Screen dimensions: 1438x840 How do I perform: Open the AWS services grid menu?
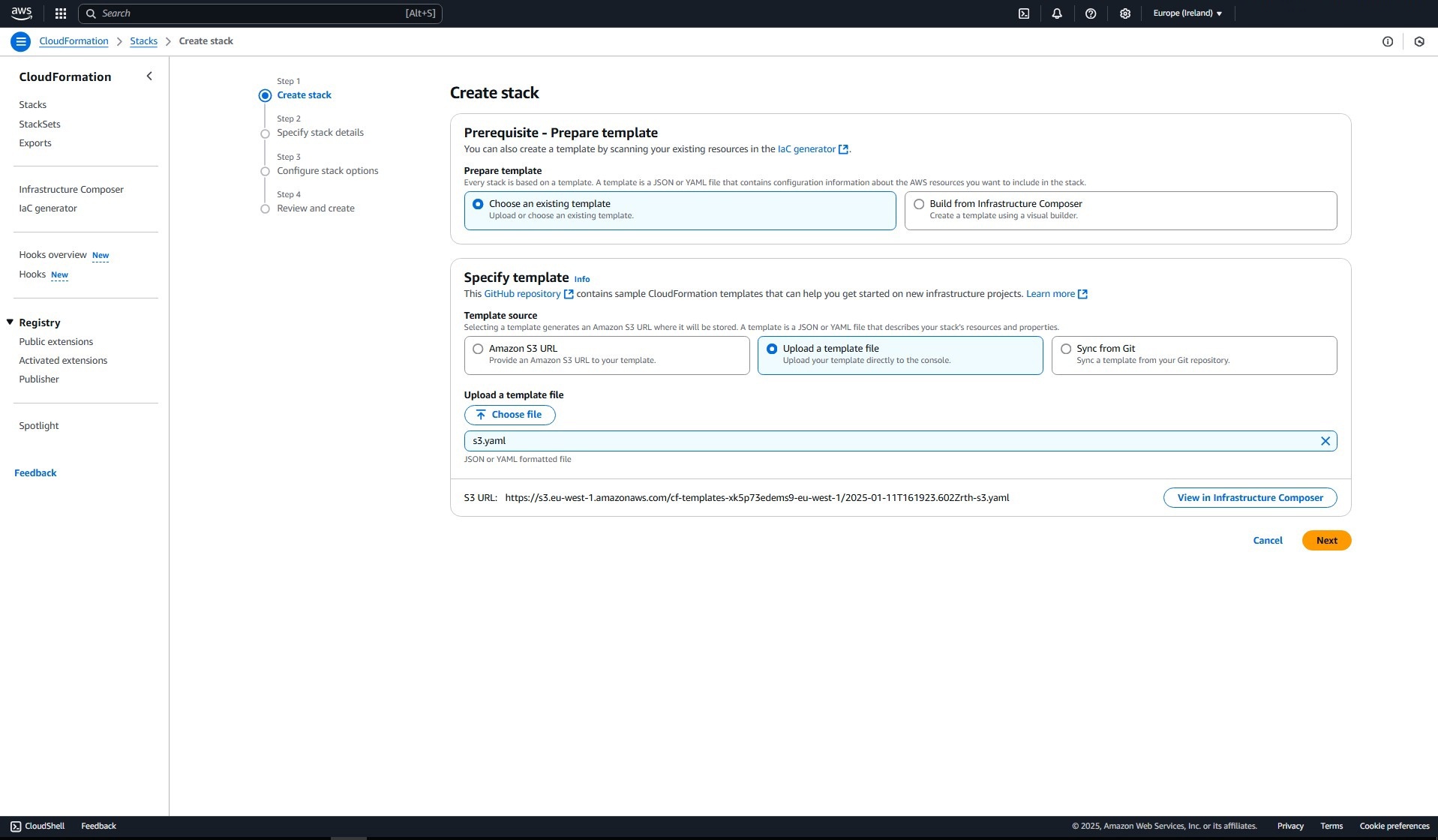tap(61, 13)
